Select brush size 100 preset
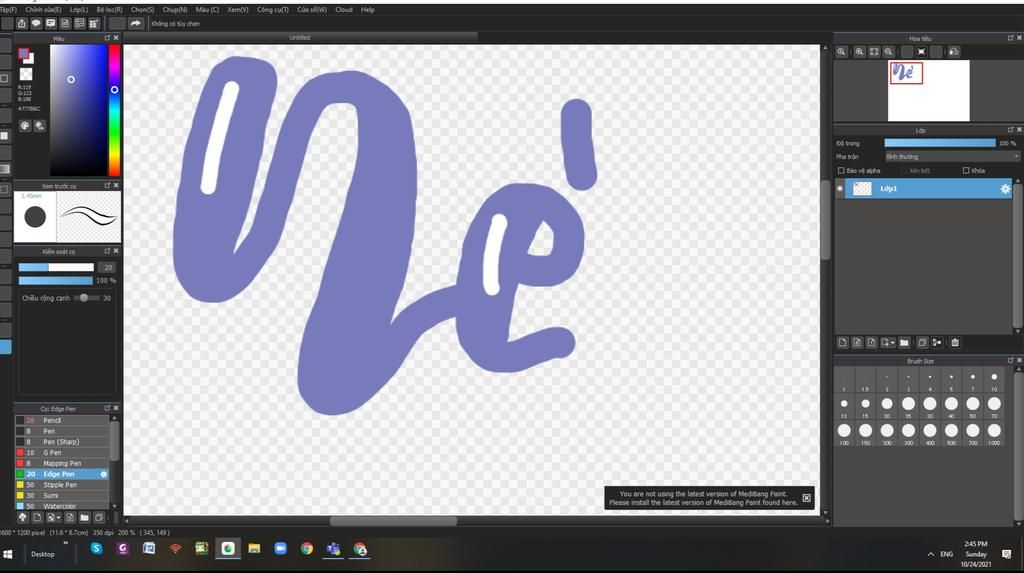1024x573 pixels. pos(844,434)
